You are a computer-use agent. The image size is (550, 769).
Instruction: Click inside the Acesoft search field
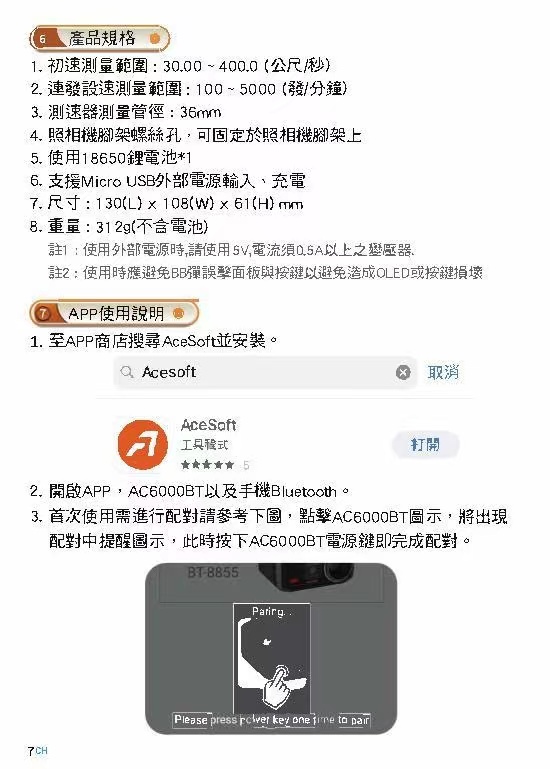click(x=265, y=372)
